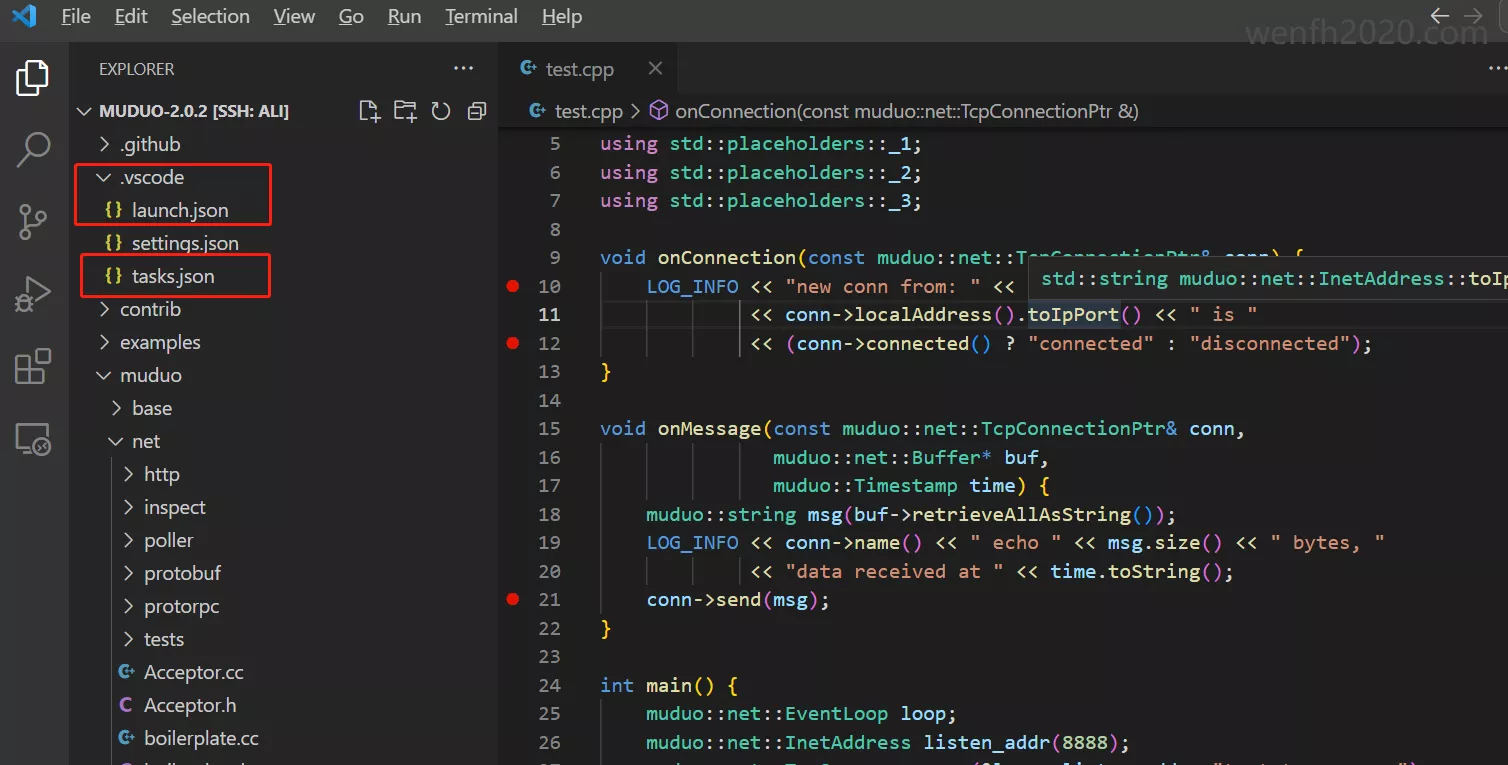Refresh the explorer file tree
This screenshot has width=1508, height=765.
pyautogui.click(x=441, y=111)
